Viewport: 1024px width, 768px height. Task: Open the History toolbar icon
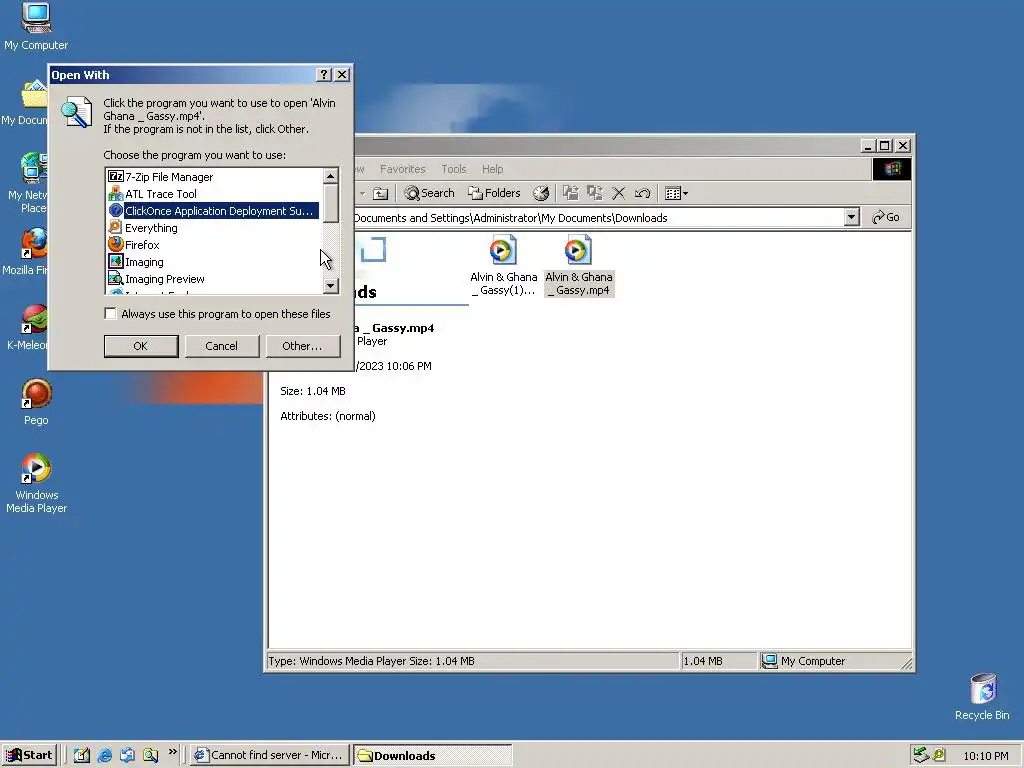pos(541,193)
